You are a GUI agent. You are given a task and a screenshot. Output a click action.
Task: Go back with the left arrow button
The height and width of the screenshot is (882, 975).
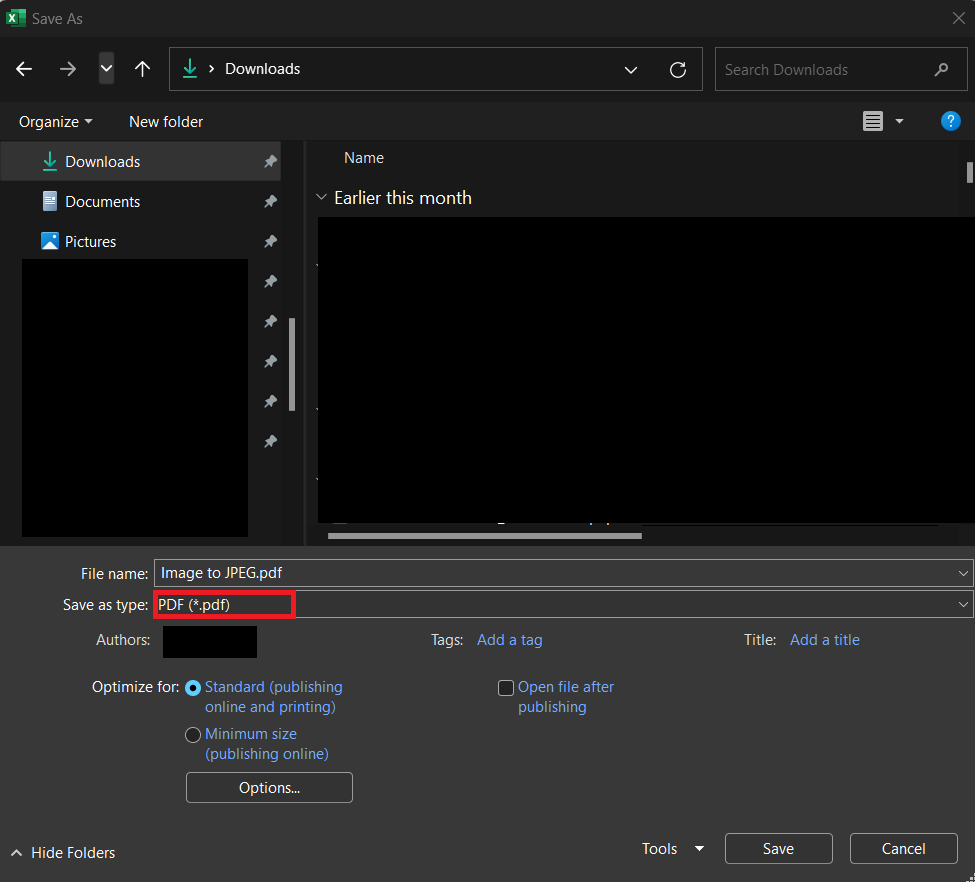[x=24, y=69]
